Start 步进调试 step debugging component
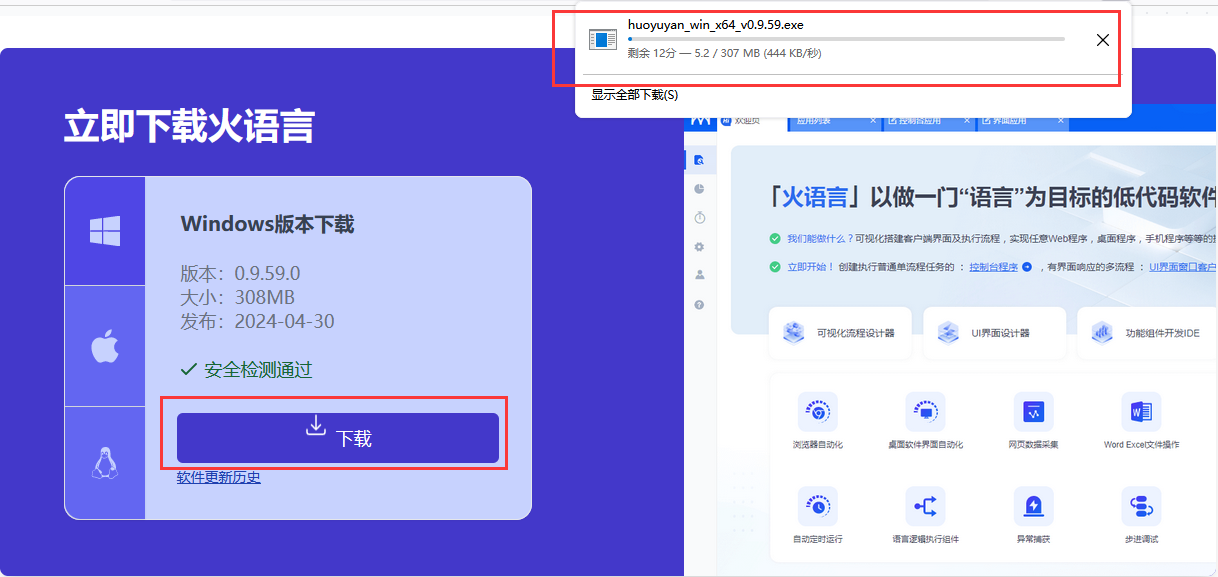The image size is (1218, 577). (1141, 507)
